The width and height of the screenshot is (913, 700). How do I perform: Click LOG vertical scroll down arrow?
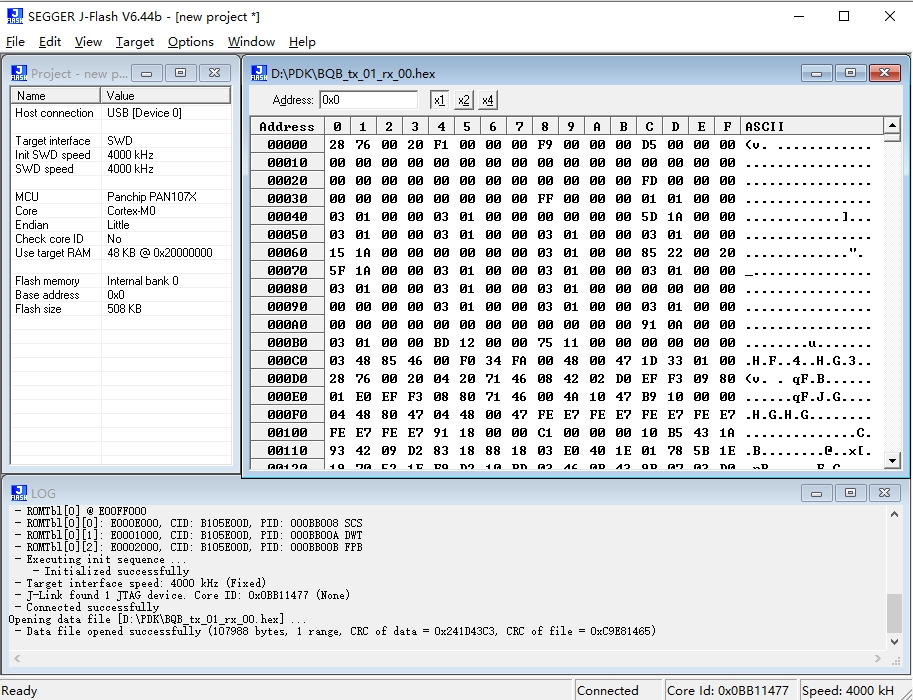pos(894,642)
